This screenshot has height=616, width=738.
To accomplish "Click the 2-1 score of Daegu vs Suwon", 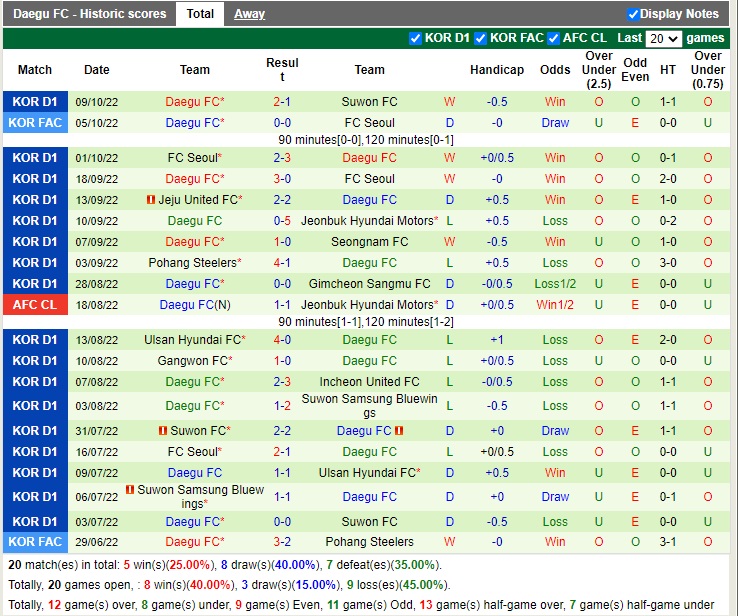I will point(282,102).
